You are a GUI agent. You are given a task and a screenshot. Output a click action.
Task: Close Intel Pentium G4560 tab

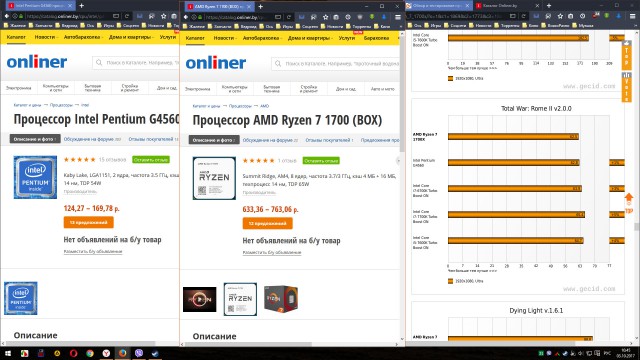pyautogui.click(x=70, y=6)
